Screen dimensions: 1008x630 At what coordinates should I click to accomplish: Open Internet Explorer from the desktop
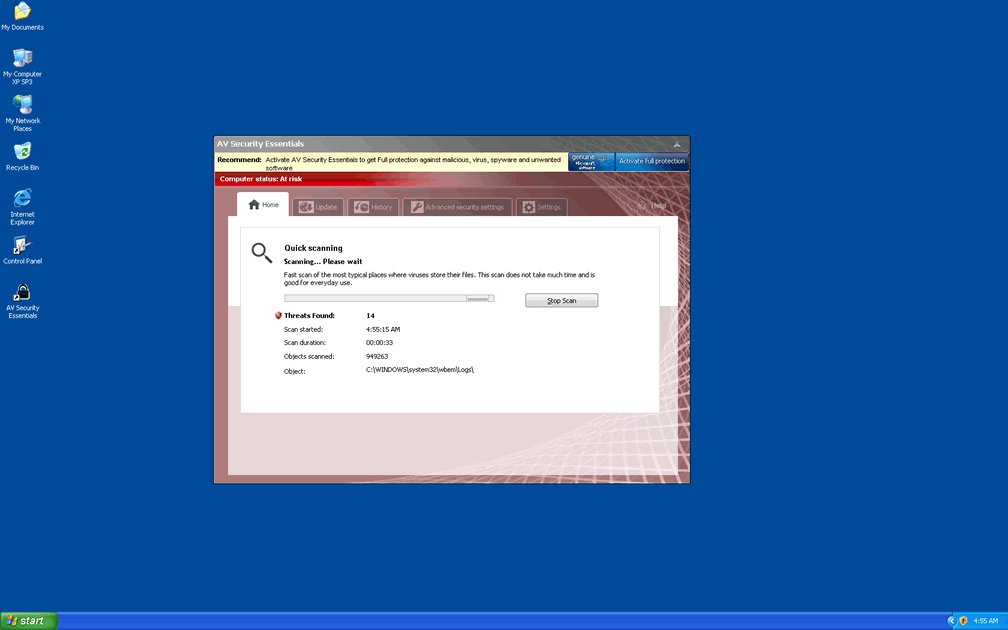click(x=22, y=199)
